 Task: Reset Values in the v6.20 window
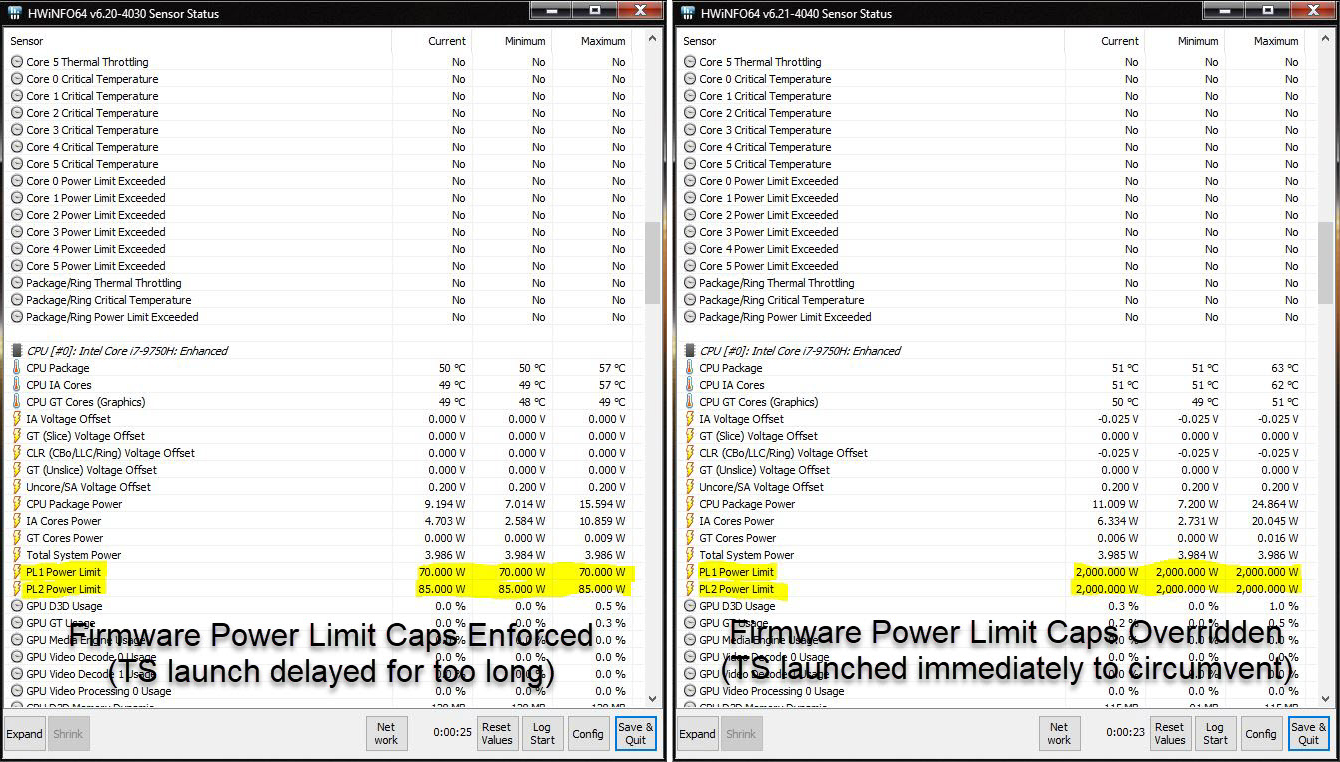496,733
